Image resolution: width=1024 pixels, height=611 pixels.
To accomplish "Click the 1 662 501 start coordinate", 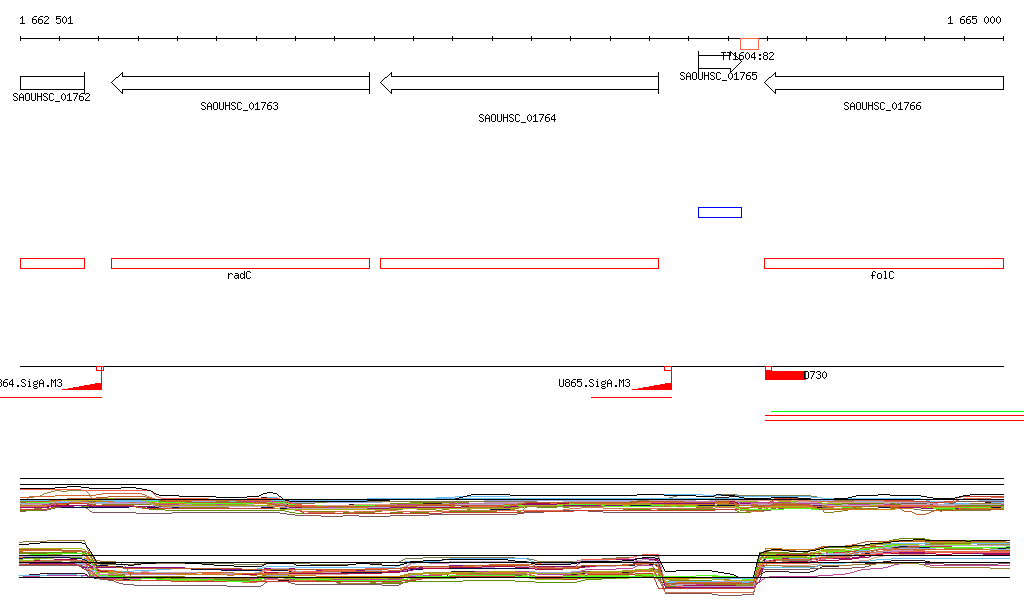I will coord(46,20).
